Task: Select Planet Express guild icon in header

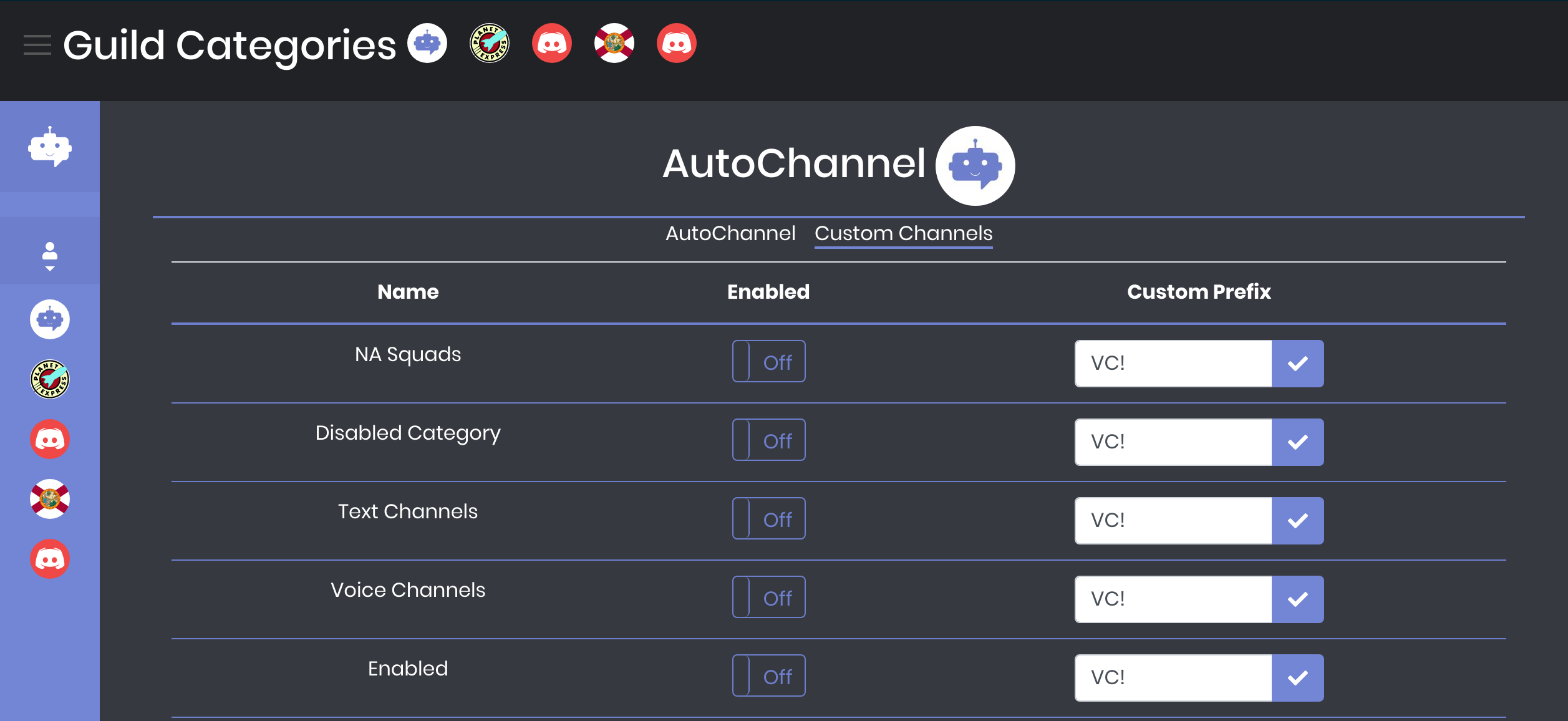Action: pos(490,43)
